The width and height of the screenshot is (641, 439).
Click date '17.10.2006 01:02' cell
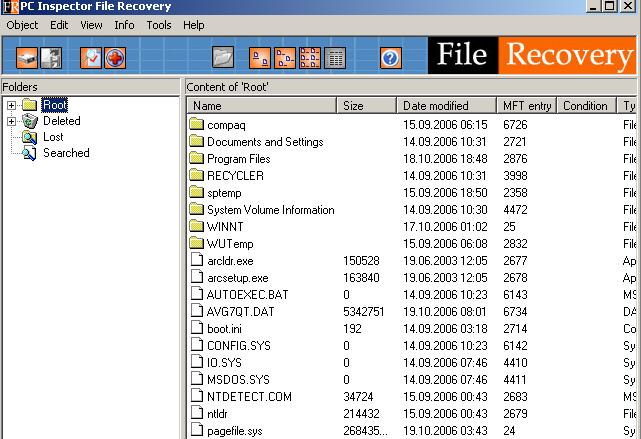point(445,226)
